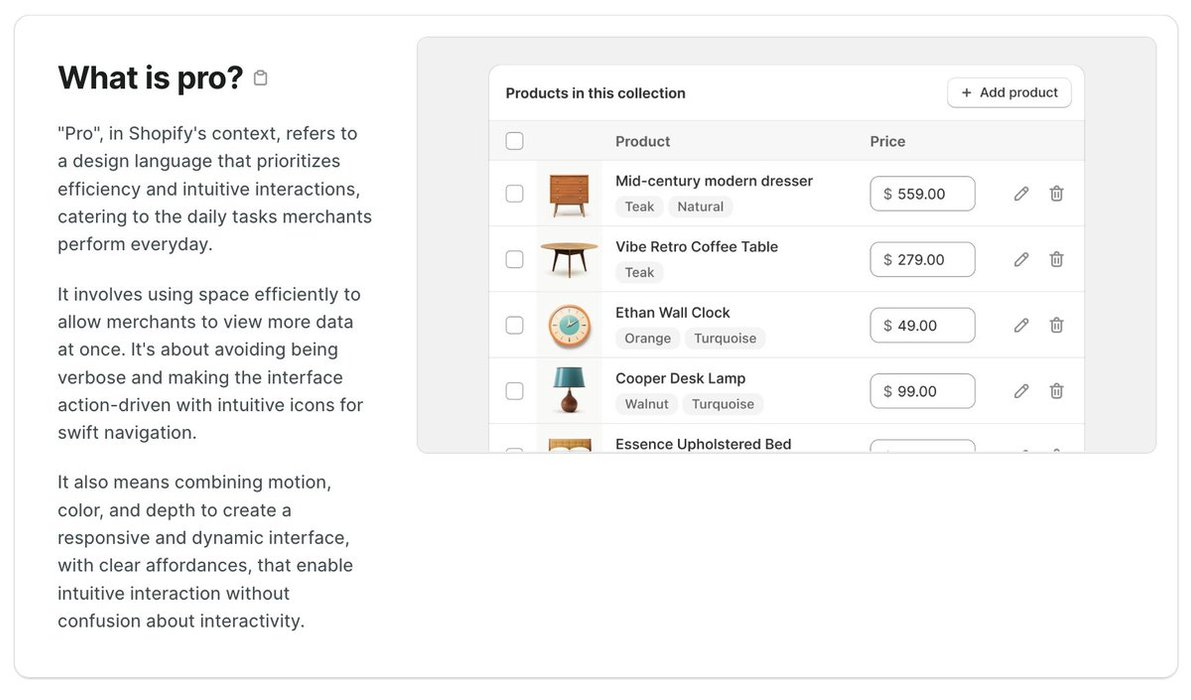This screenshot has height=700, width=1191.
Task: Delete the Ethan Wall Clock product
Action: [x=1056, y=325]
